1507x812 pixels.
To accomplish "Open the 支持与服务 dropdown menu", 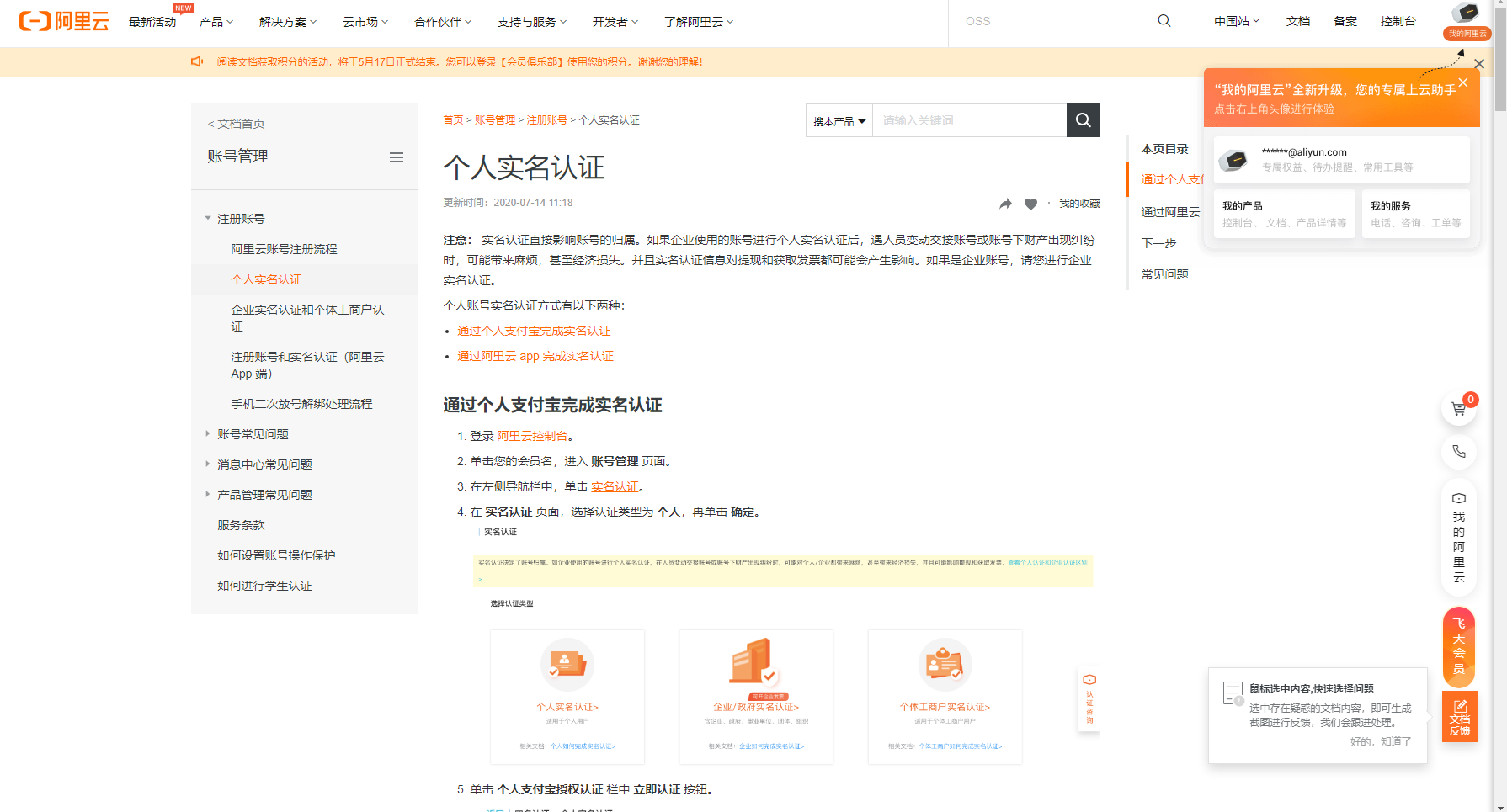I will pos(531,21).
